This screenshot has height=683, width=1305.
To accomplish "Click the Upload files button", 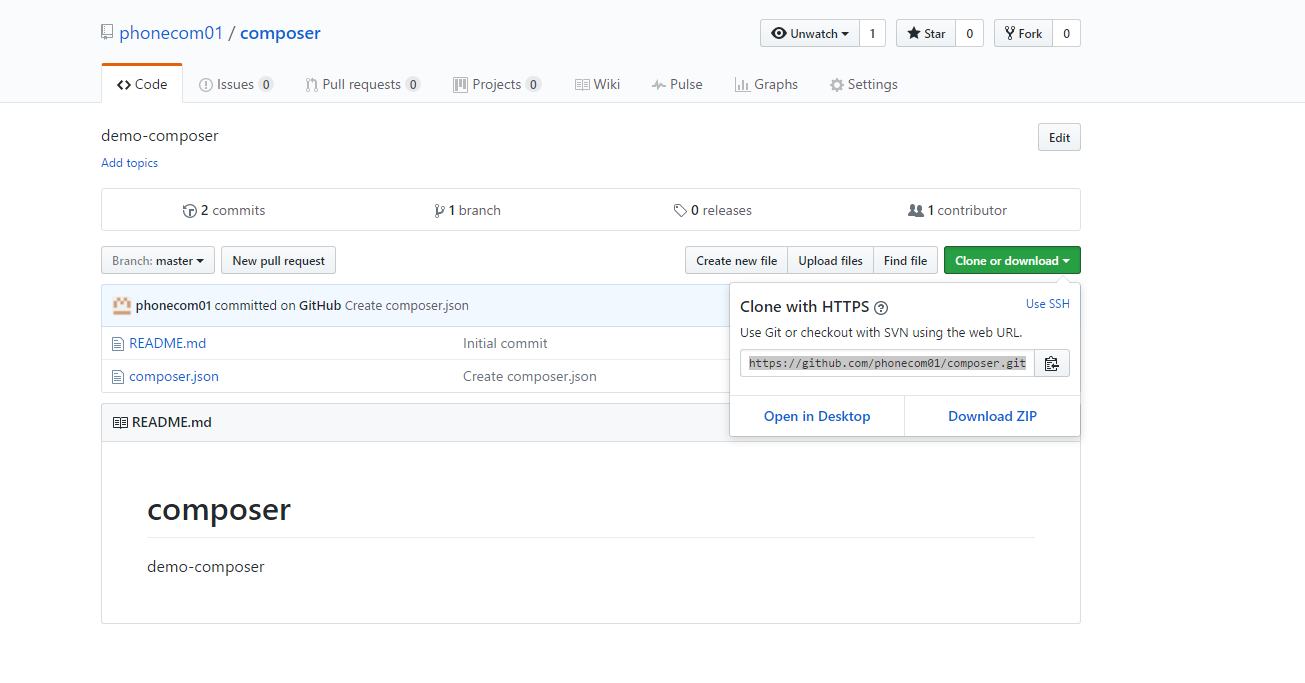I will [830, 261].
